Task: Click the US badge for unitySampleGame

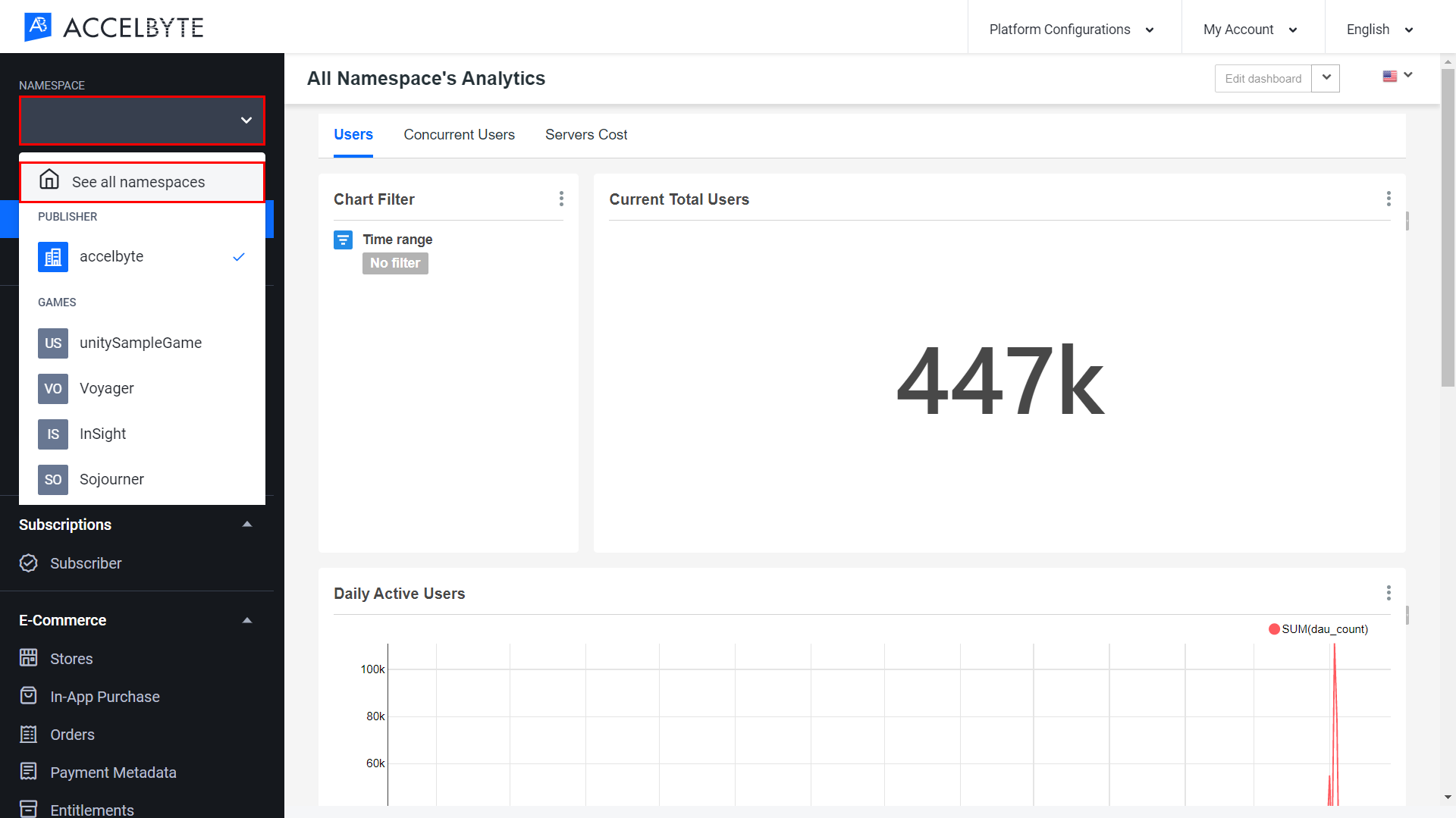Action: 53,343
